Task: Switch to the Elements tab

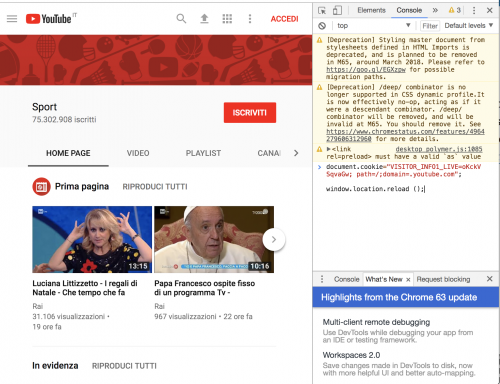Action: [x=371, y=10]
